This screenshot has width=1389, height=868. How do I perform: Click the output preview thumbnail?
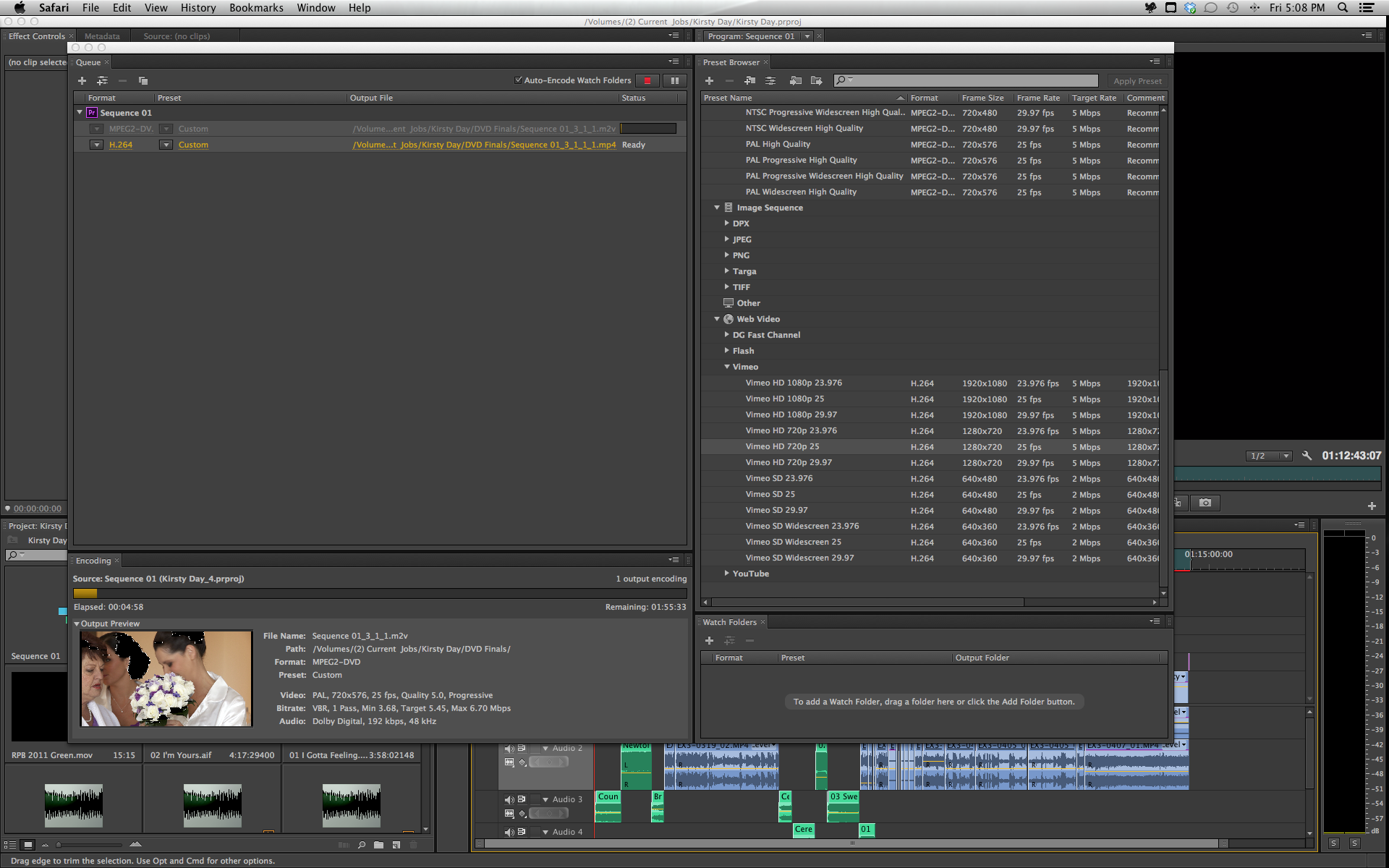click(166, 678)
